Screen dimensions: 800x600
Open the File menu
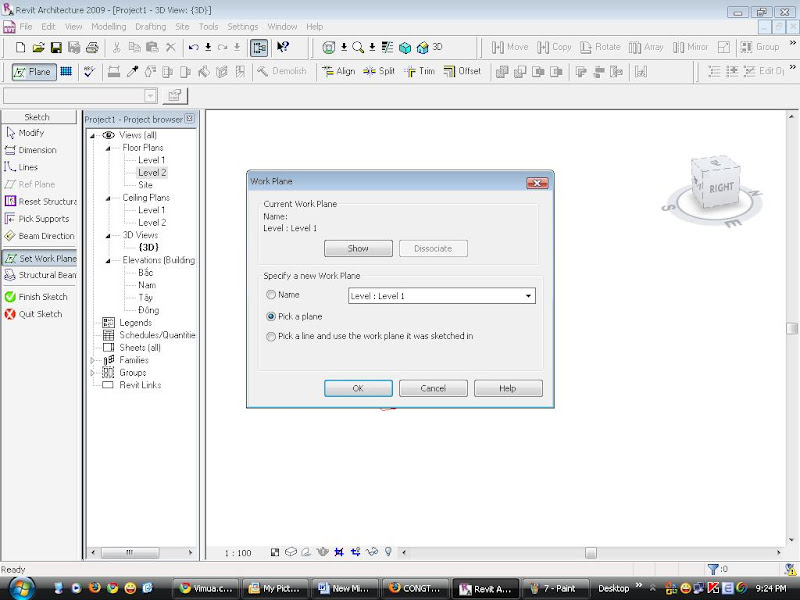(26, 27)
